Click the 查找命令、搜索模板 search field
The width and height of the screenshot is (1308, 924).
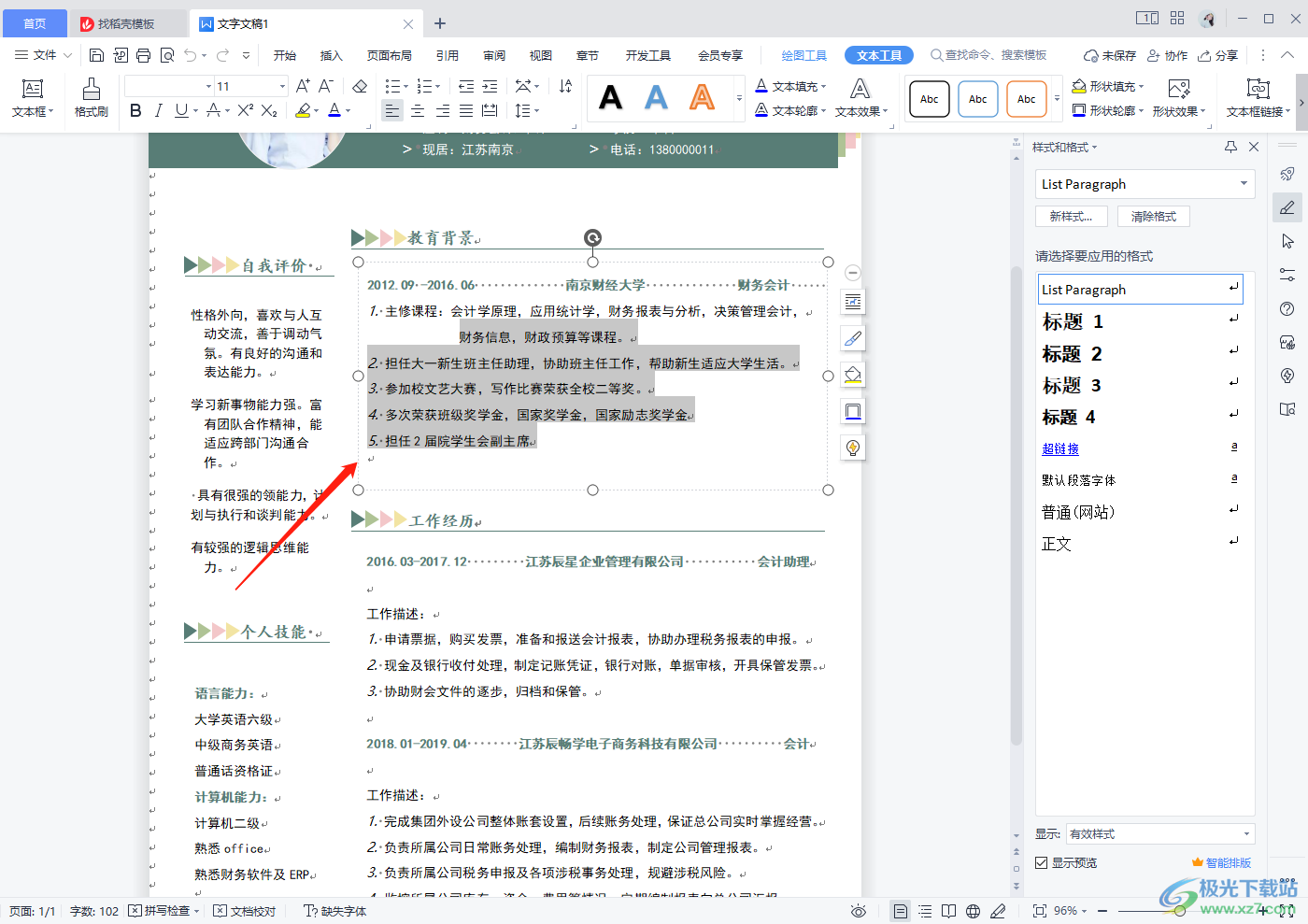(988, 56)
